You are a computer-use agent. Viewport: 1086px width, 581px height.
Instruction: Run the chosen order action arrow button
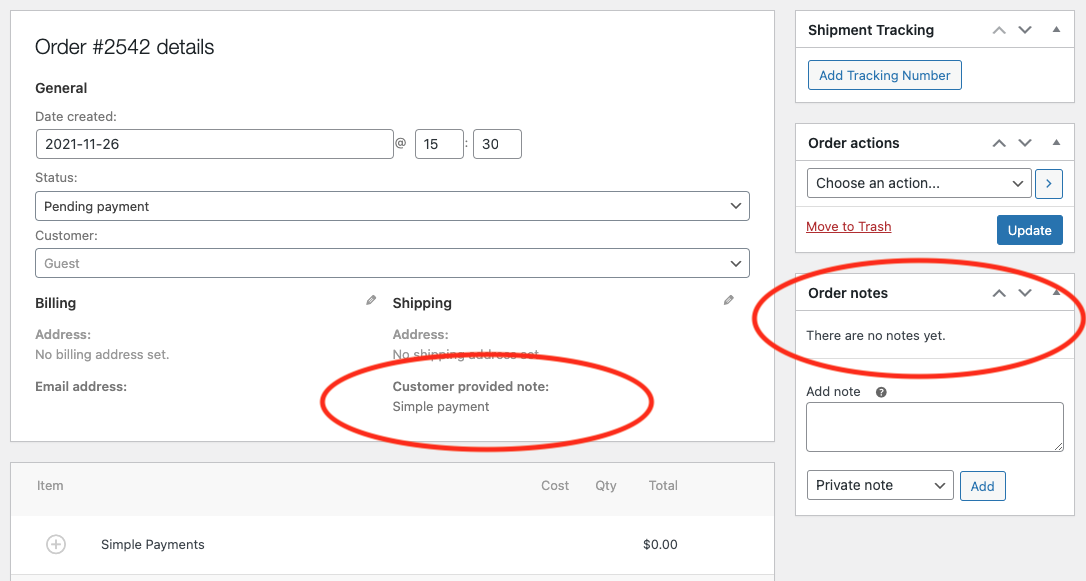(x=1049, y=184)
